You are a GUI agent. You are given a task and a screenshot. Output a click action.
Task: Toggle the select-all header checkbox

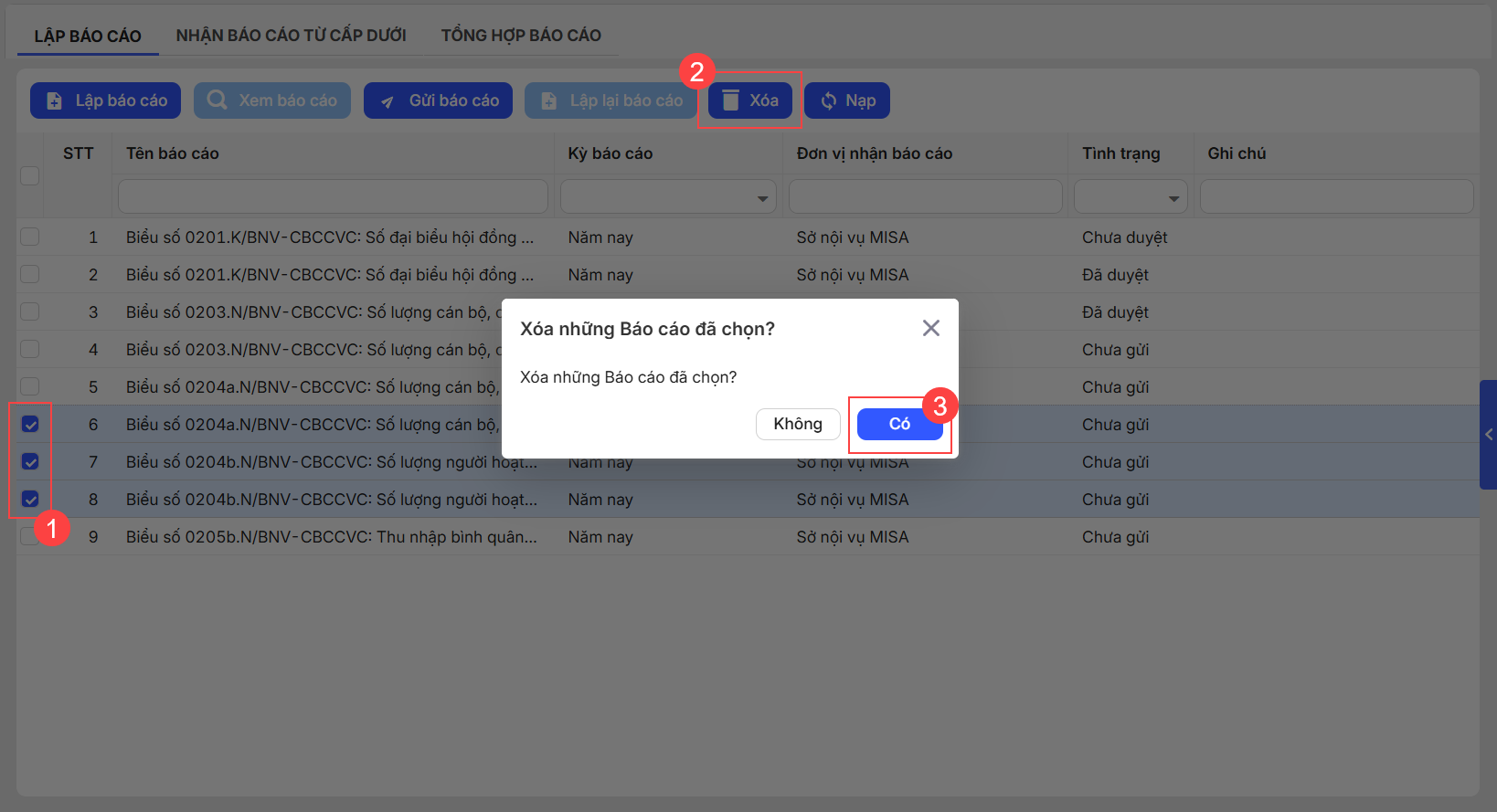[x=30, y=175]
